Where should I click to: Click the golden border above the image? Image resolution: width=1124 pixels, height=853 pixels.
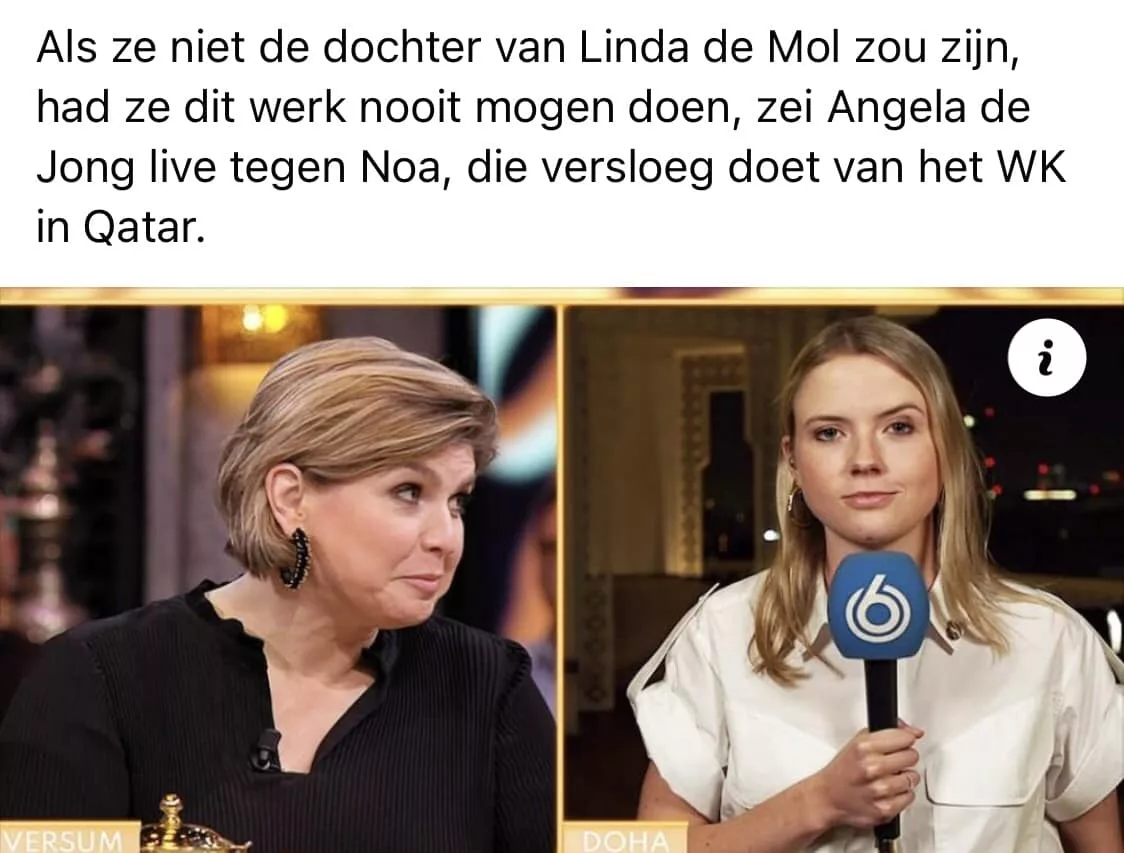(562, 296)
